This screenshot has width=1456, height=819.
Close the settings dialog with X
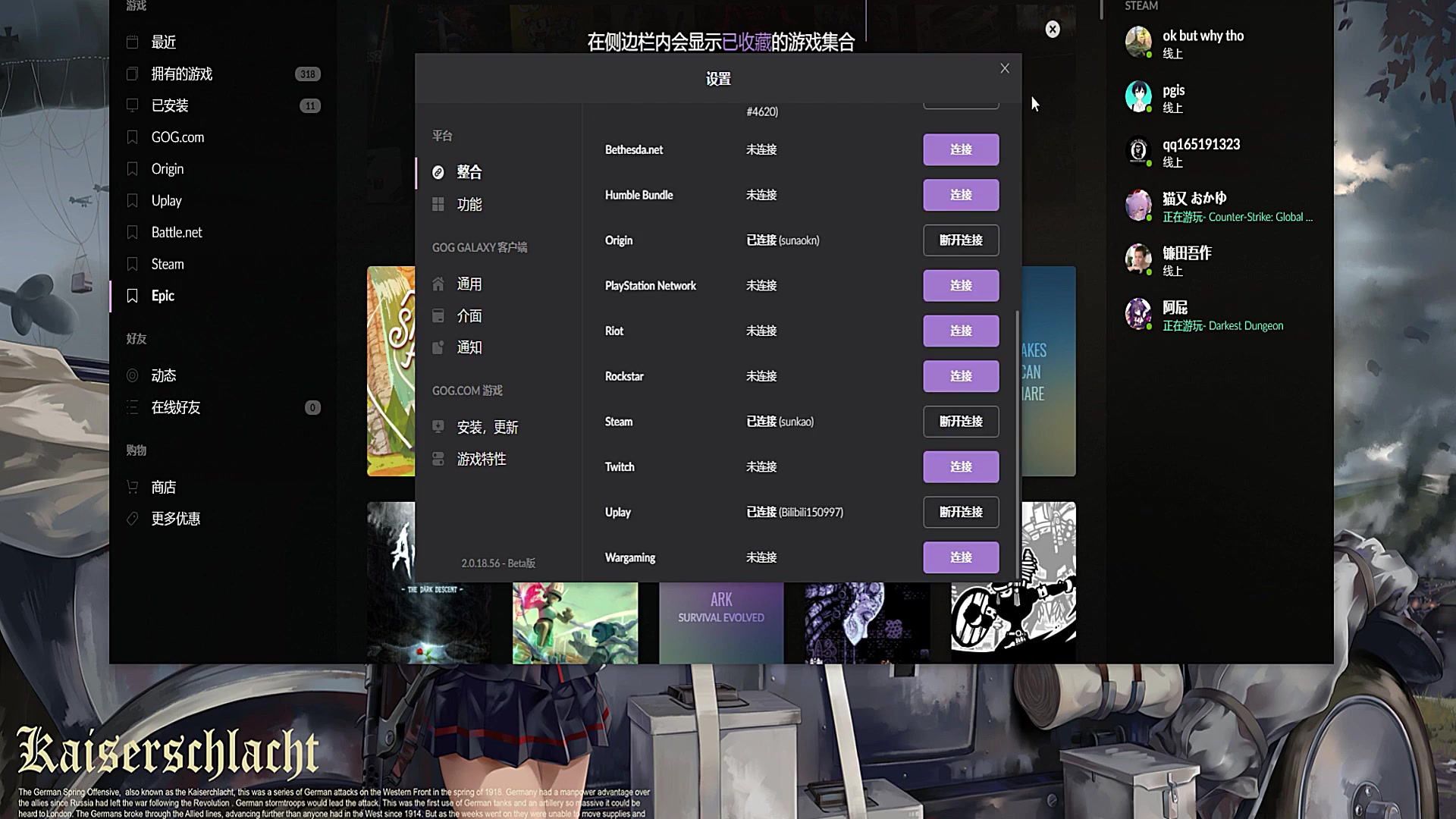point(1005,68)
